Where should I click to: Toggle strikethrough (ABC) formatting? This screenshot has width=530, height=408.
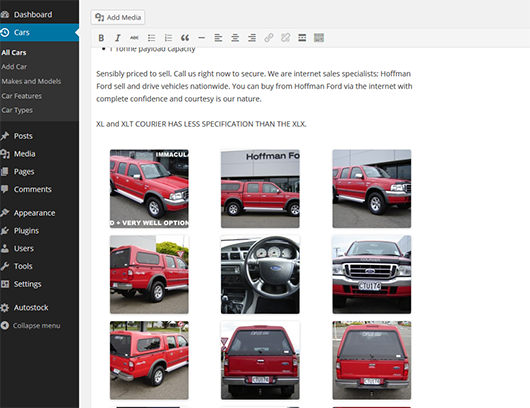pos(134,38)
